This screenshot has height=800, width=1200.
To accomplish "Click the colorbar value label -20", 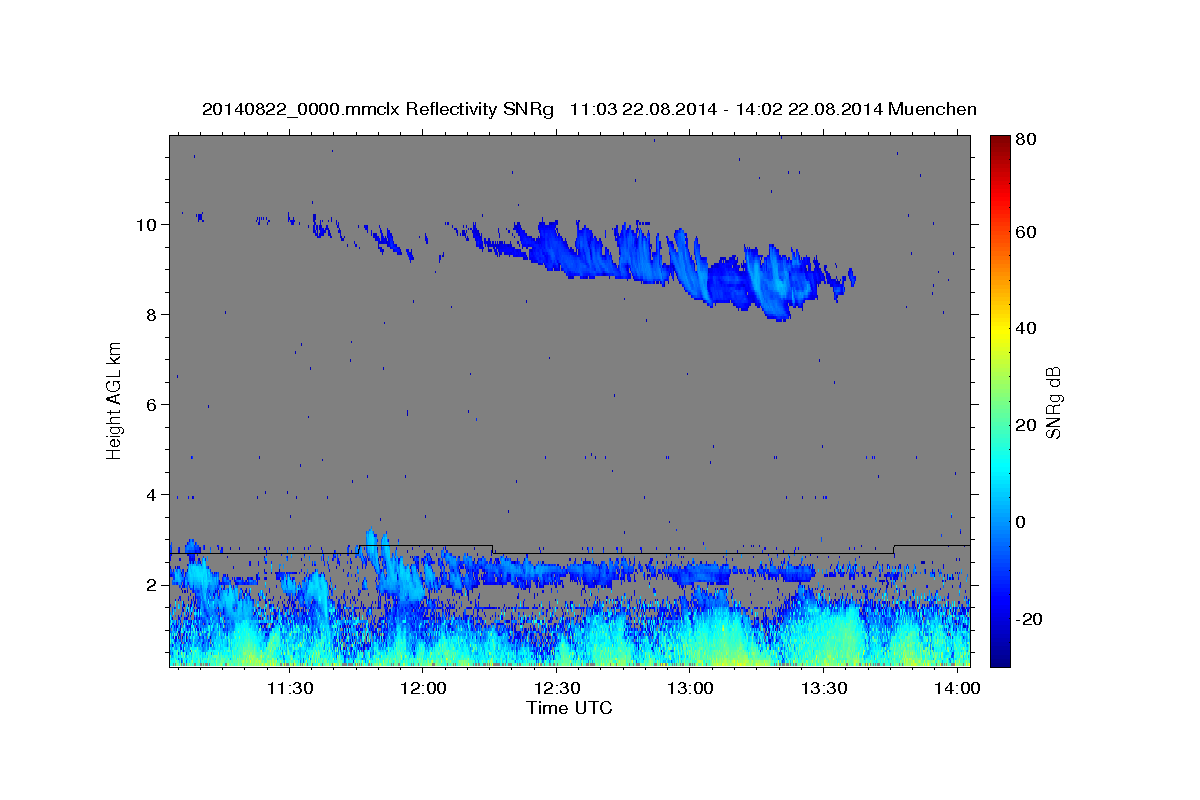I will pos(1029,619).
